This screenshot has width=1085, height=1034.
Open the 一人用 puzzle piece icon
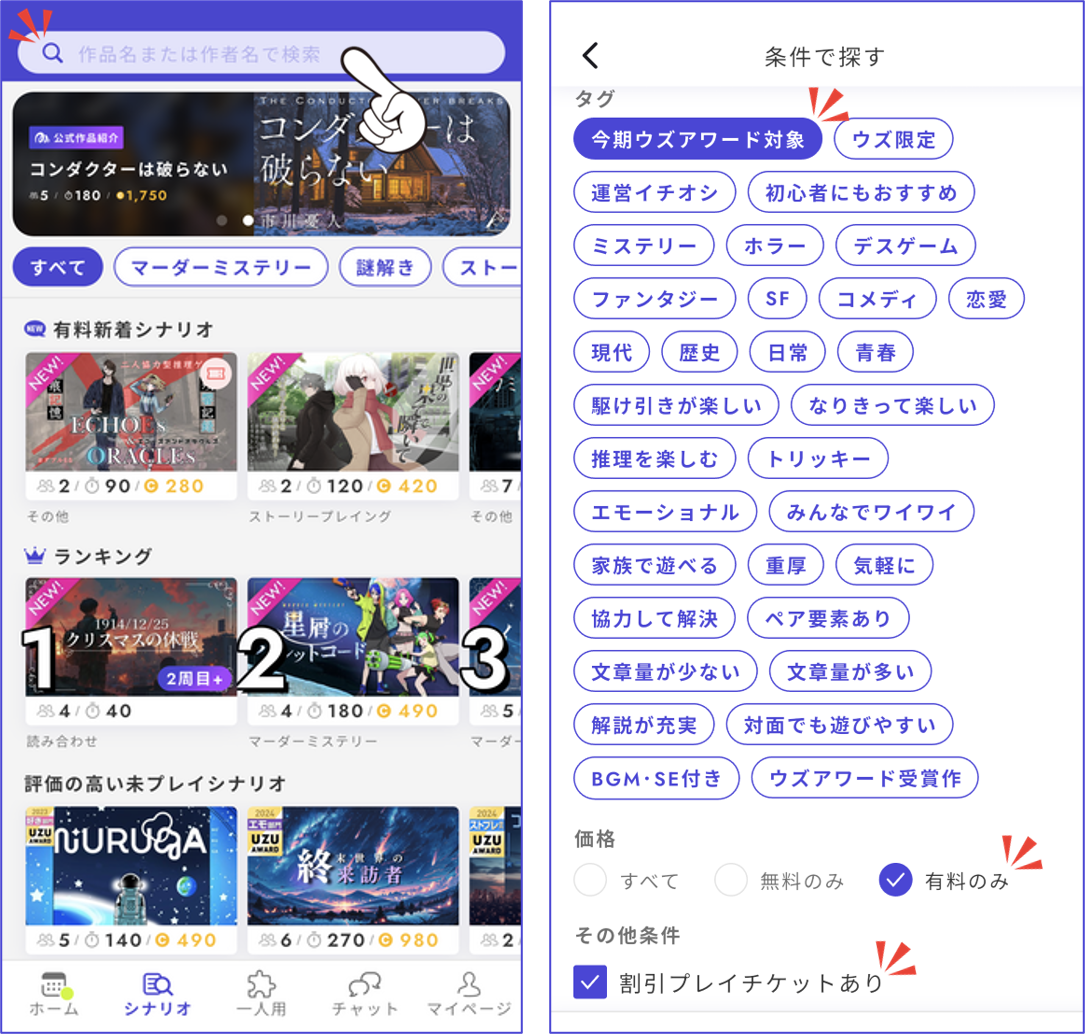click(261, 985)
